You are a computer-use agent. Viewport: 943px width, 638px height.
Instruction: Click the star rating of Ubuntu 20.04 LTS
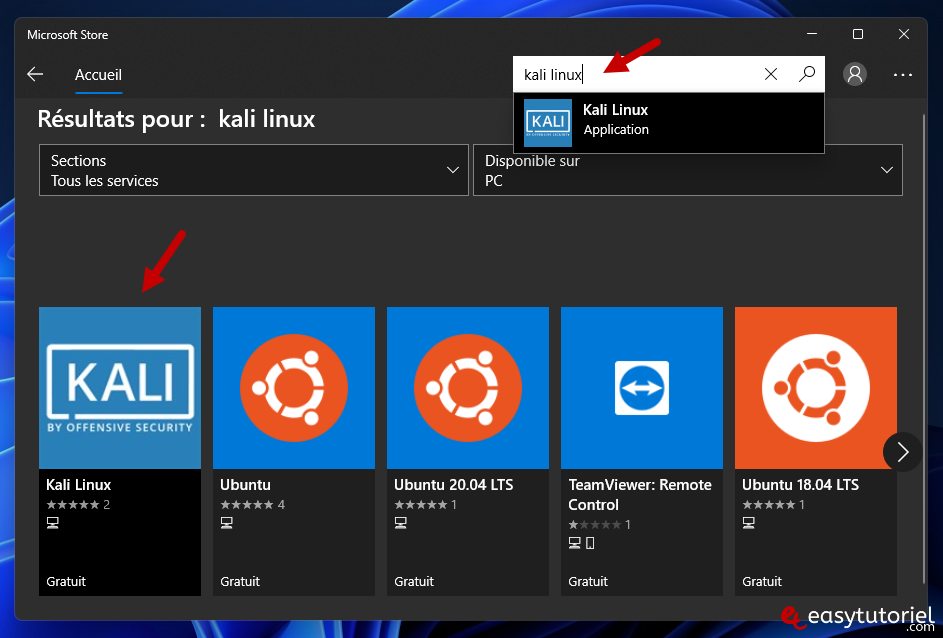[x=421, y=505]
